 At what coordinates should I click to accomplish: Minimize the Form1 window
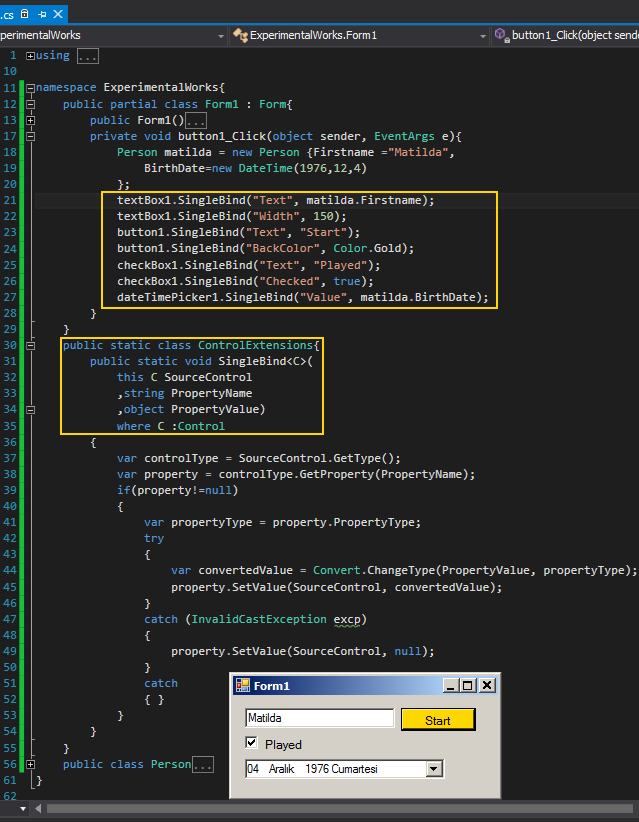[449, 686]
